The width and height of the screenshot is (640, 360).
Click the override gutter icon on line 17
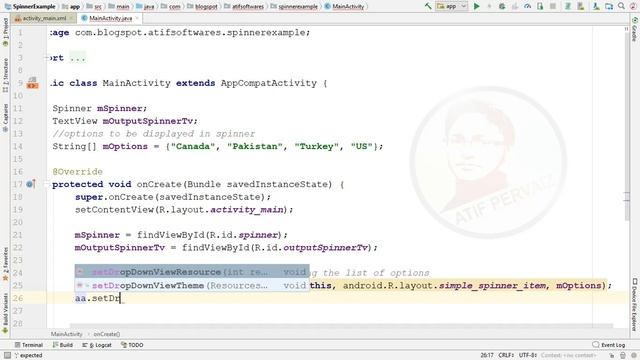31,184
